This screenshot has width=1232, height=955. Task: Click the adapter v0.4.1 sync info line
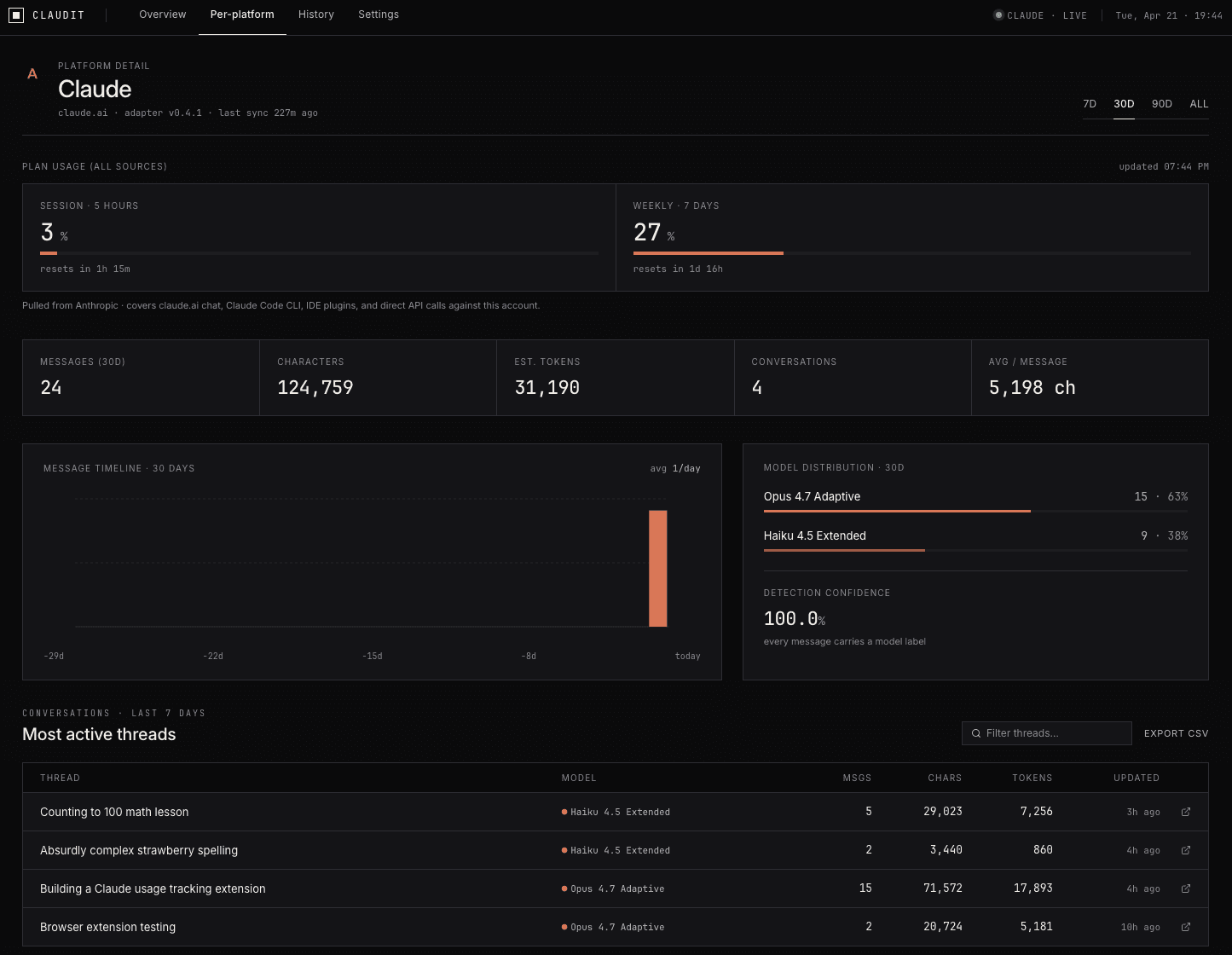[188, 113]
